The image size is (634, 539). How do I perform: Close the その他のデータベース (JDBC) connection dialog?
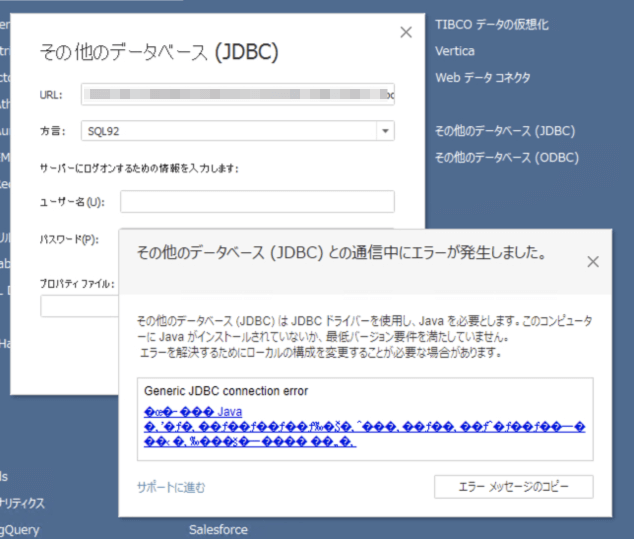(x=406, y=32)
